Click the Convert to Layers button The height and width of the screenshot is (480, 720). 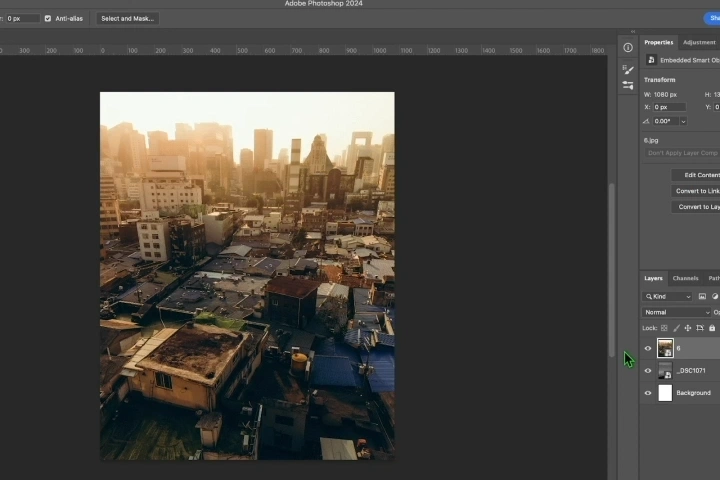(x=696, y=207)
